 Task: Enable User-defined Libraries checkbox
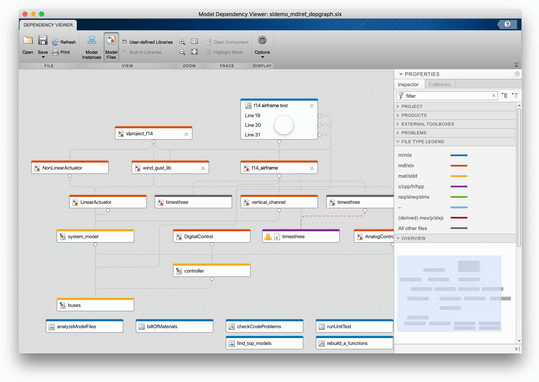tap(124, 42)
